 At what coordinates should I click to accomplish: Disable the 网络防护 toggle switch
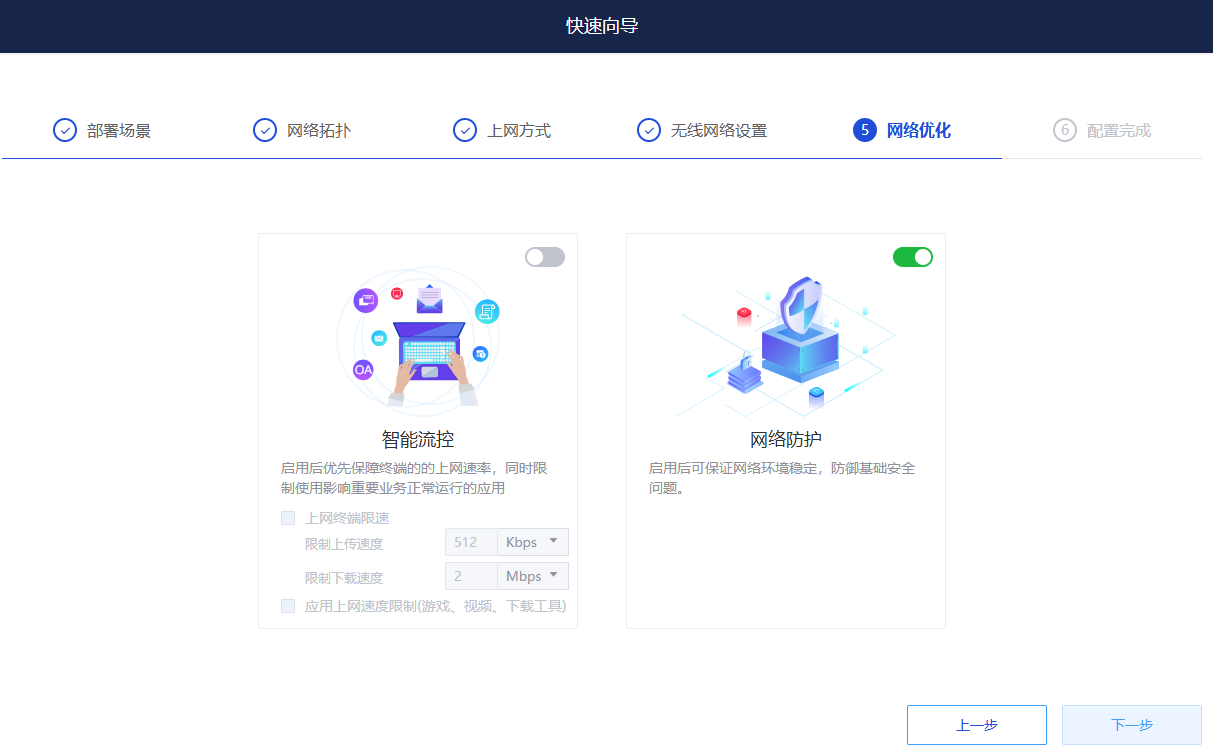pyautogui.click(x=912, y=257)
